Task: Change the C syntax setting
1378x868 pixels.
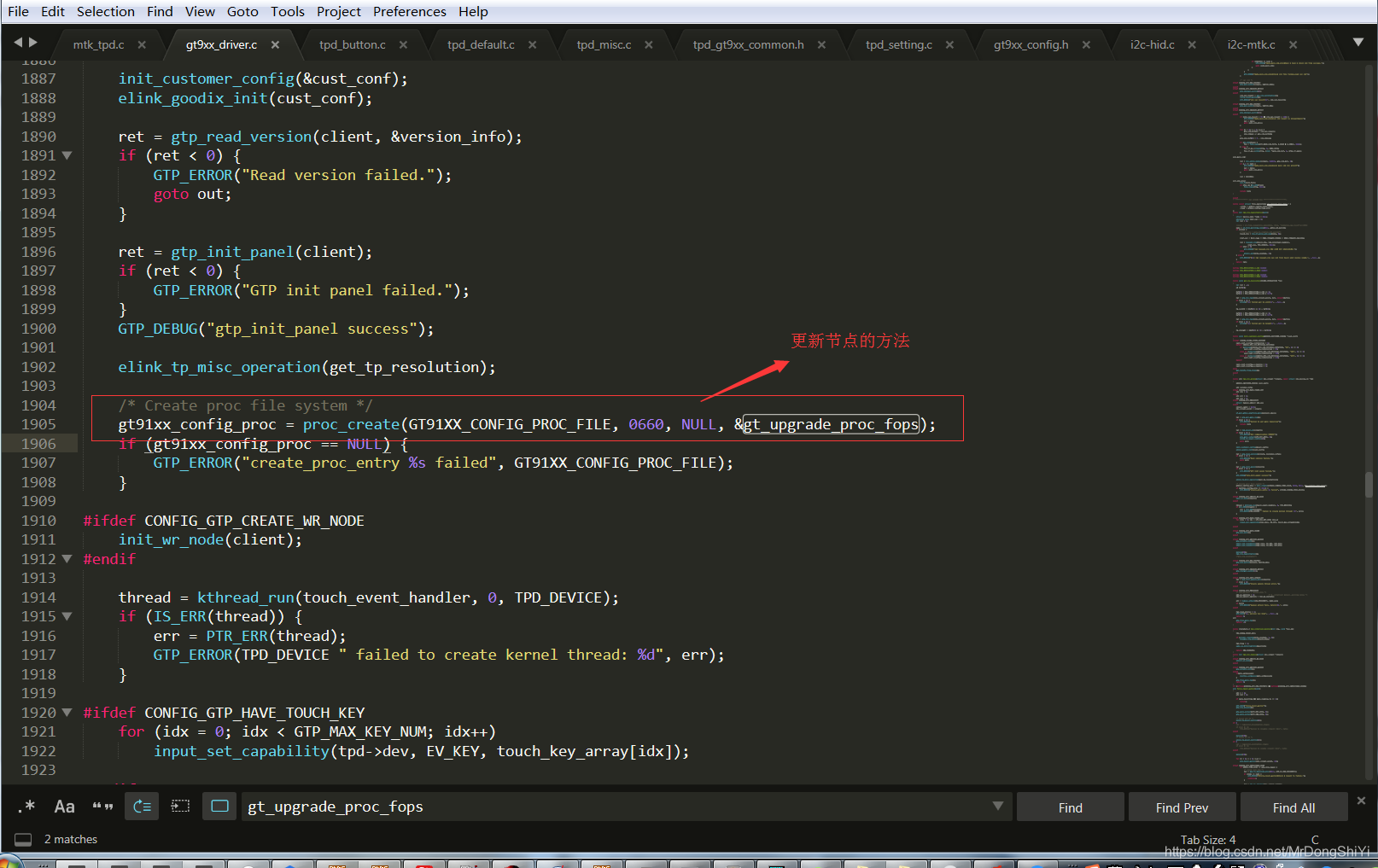Action: pos(1315,840)
